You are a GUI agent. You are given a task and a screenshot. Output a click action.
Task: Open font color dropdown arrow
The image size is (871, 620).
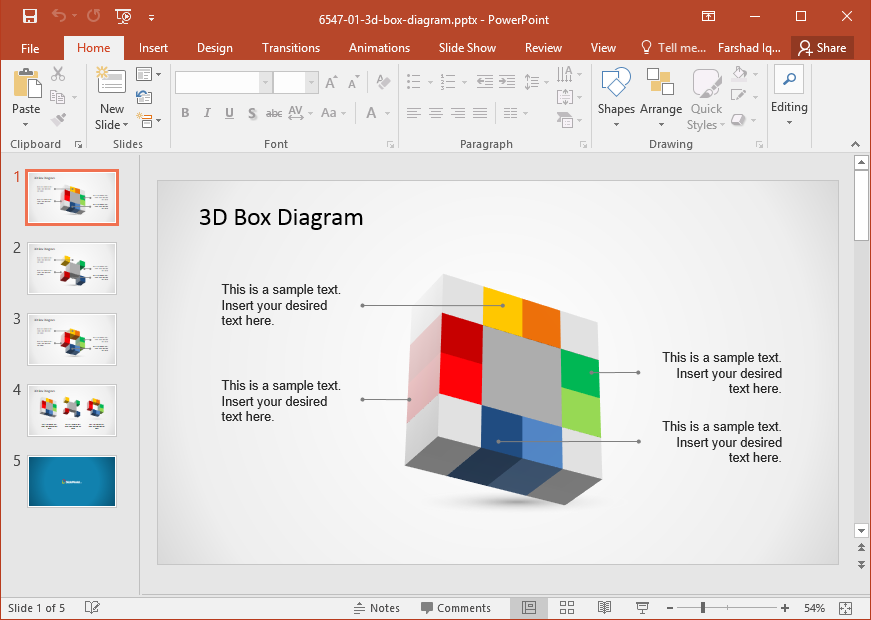[387, 113]
